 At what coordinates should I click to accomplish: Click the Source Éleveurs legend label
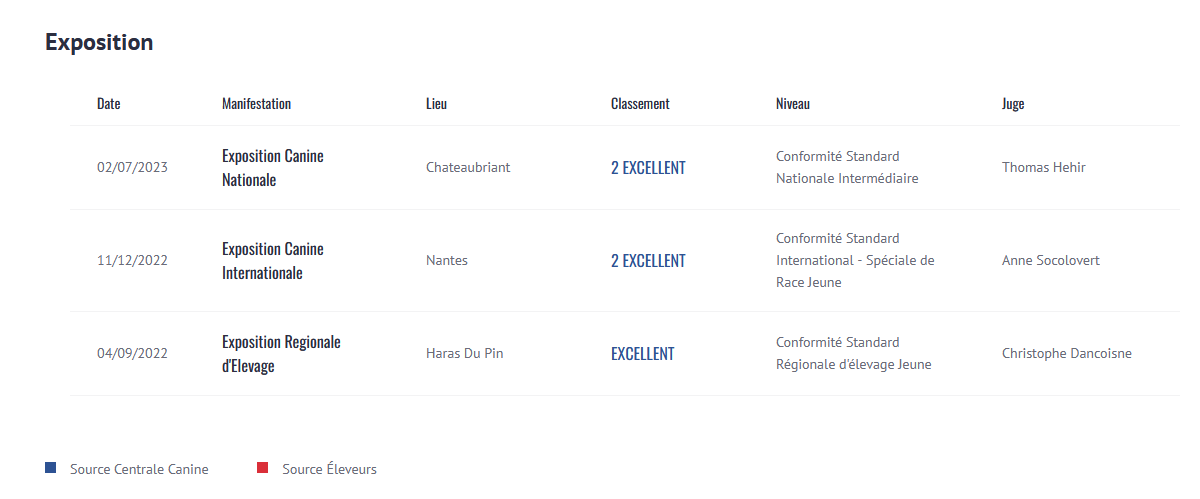pos(329,469)
